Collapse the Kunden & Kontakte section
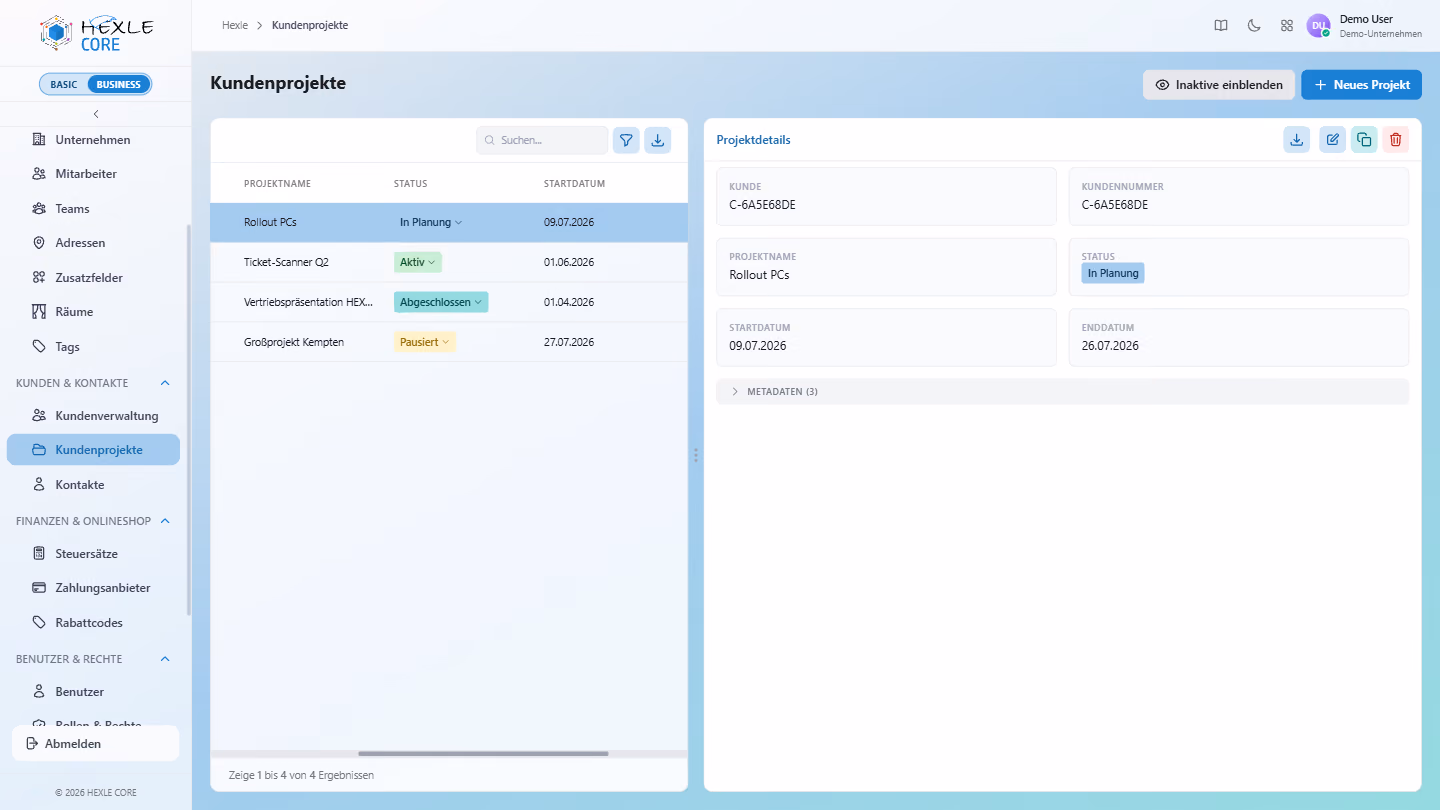This screenshot has height=810, width=1440. (165, 383)
